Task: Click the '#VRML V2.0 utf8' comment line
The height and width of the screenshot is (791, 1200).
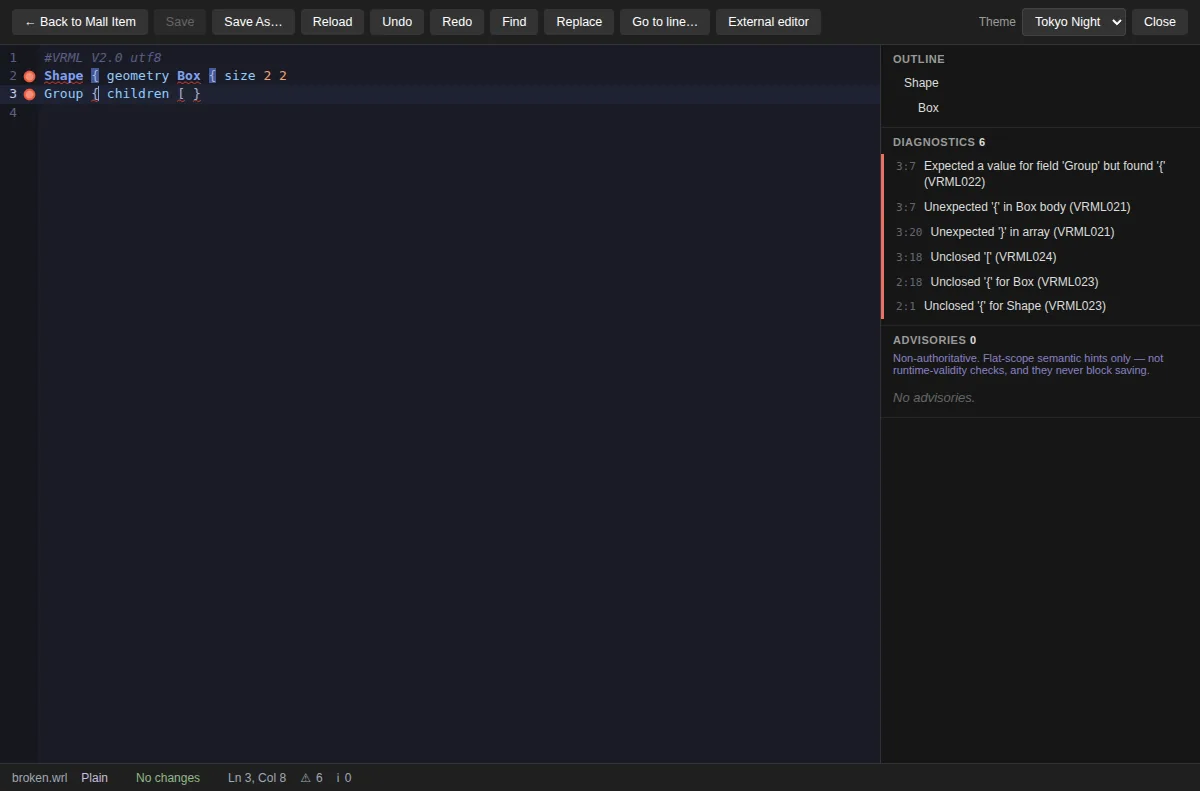Action: pos(102,58)
